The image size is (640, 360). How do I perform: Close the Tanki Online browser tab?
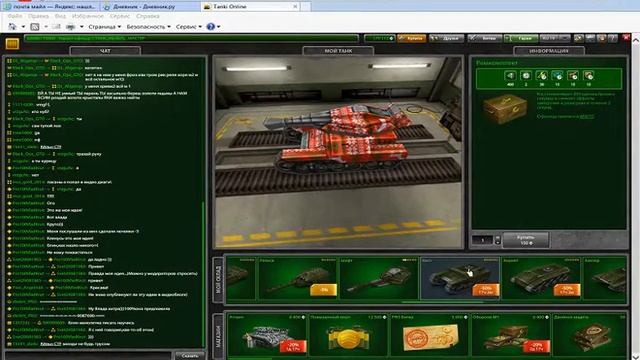pyautogui.click(x=295, y=7)
